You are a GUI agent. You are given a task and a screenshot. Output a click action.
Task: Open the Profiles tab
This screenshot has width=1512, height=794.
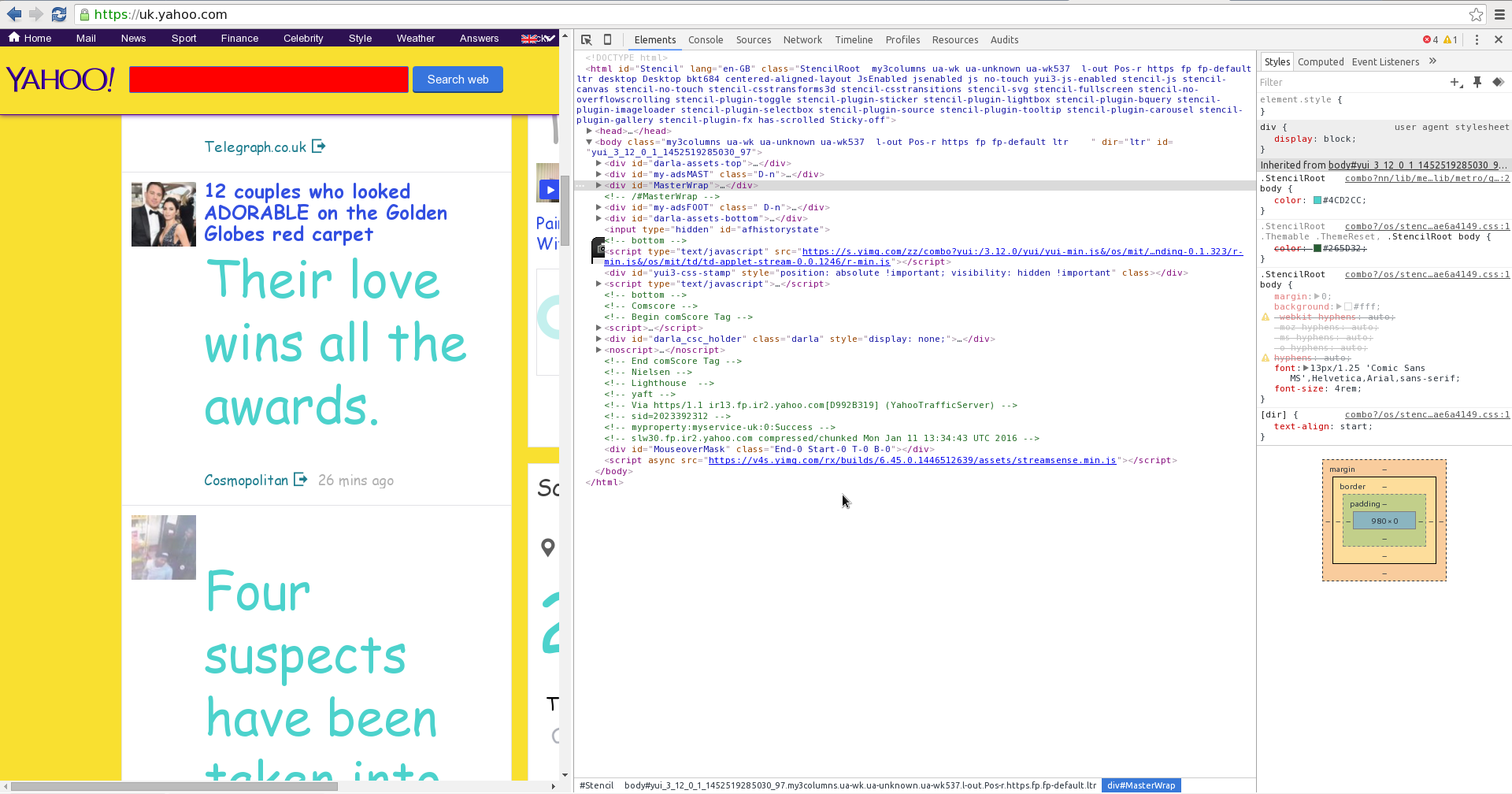(902, 39)
